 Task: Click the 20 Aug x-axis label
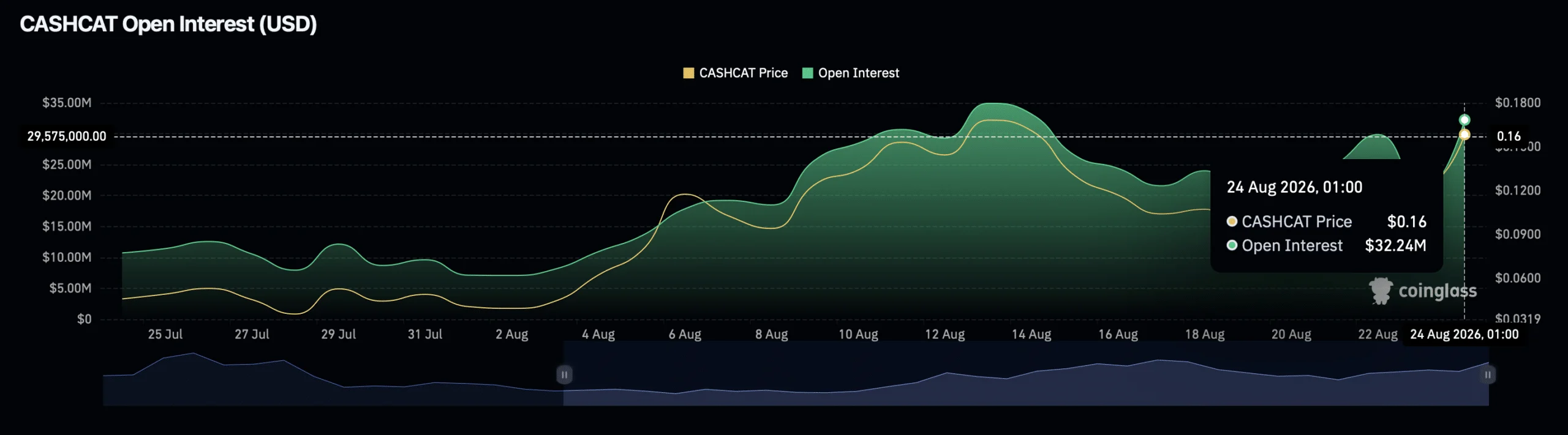point(1292,335)
